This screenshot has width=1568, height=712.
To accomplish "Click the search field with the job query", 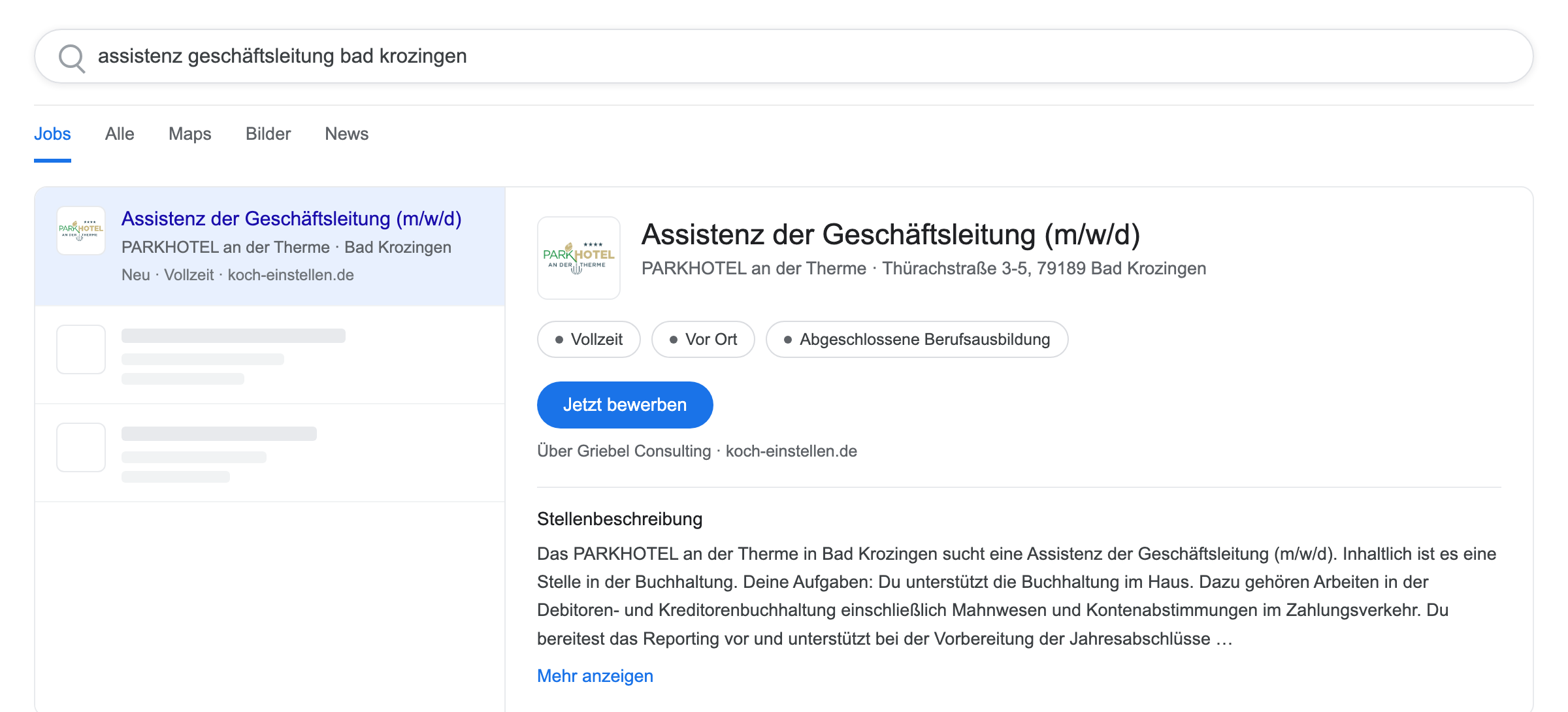I will point(784,56).
